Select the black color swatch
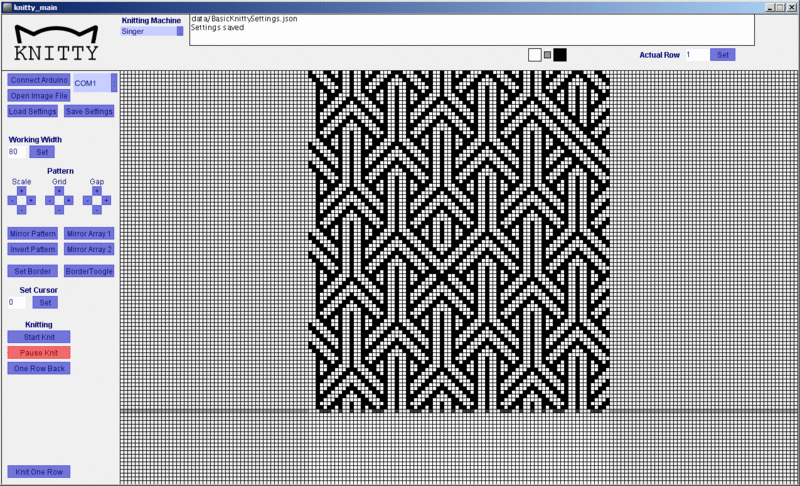800x486 pixels. 560,54
